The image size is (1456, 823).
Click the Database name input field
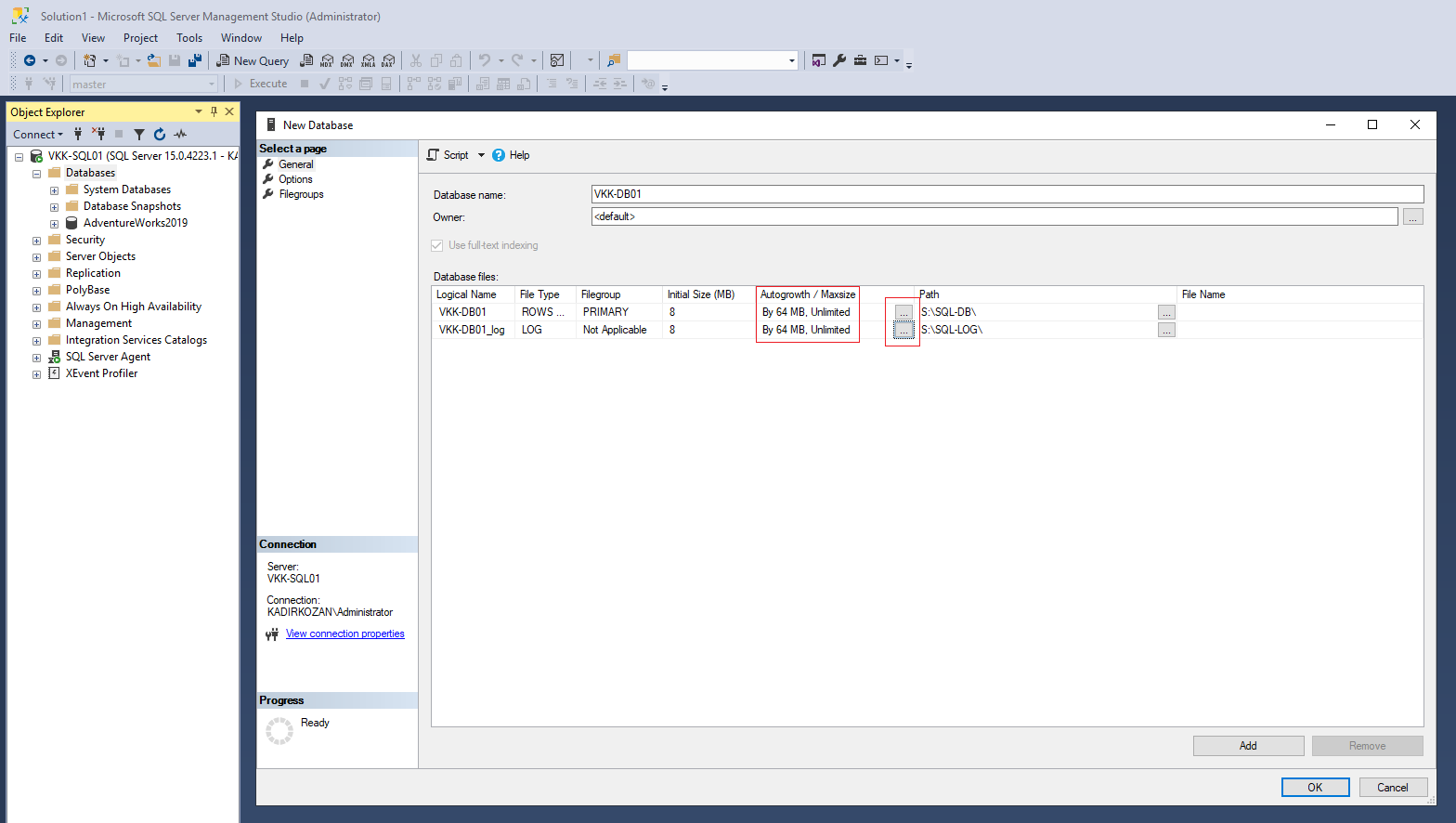click(1007, 194)
